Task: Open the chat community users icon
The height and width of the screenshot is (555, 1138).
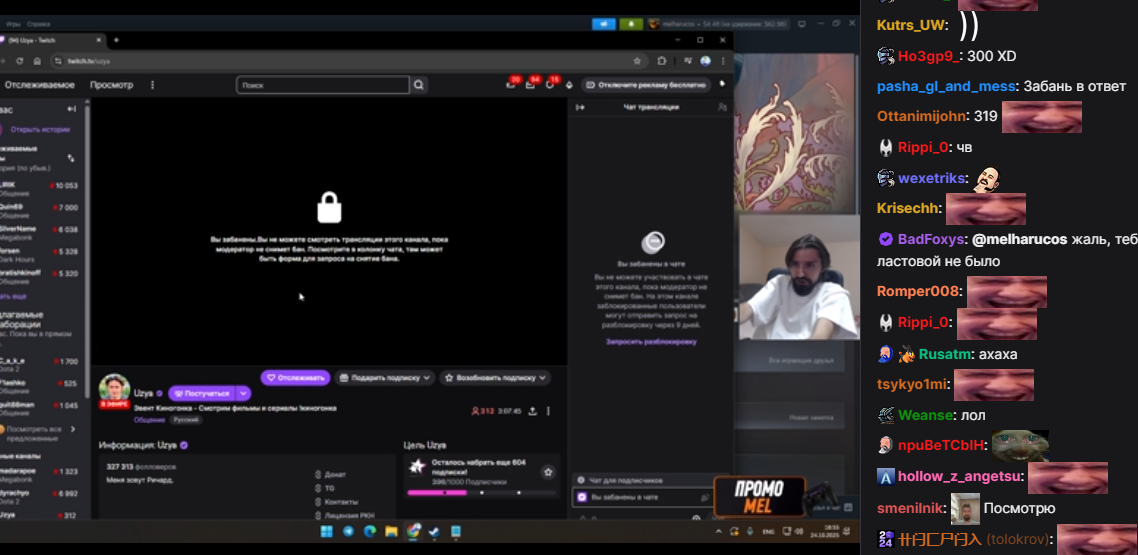Action: tap(721, 107)
